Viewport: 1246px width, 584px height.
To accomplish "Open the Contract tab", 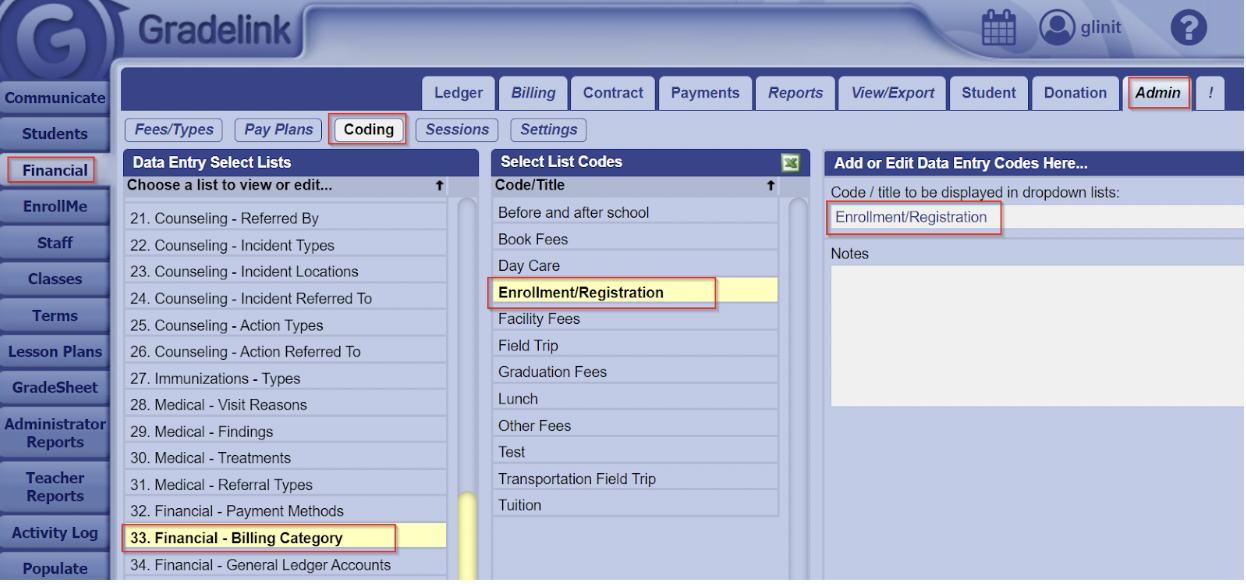I will tap(613, 93).
